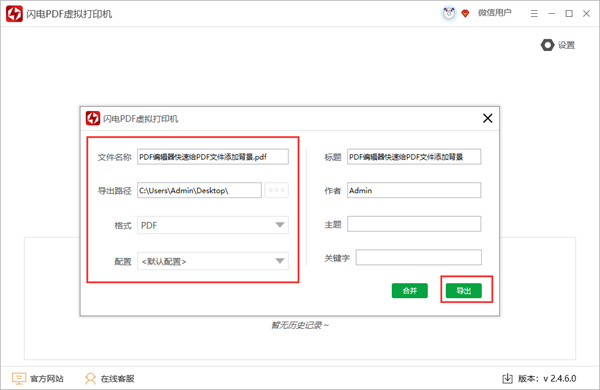
Task: Focus the empty 主题 subject field
Action: (414, 224)
